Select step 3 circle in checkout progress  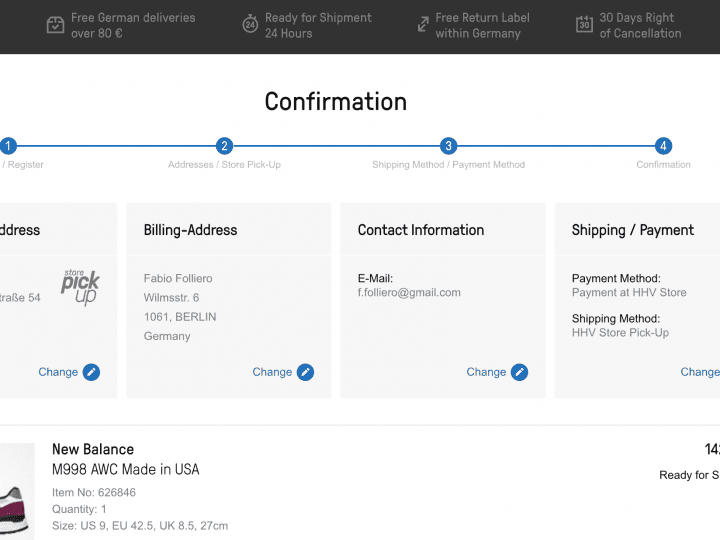tap(449, 146)
